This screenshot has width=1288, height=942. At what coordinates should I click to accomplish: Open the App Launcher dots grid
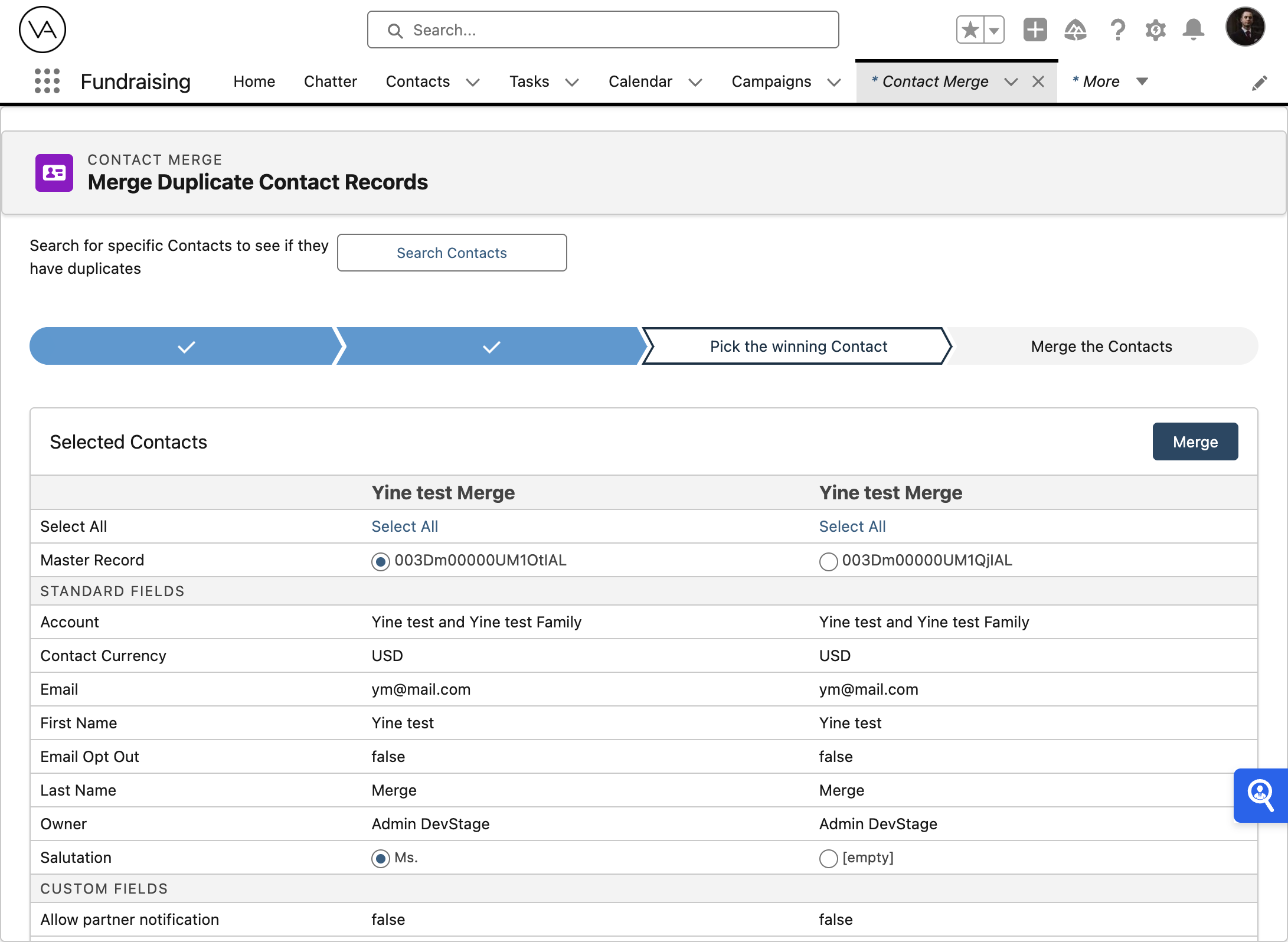point(47,81)
